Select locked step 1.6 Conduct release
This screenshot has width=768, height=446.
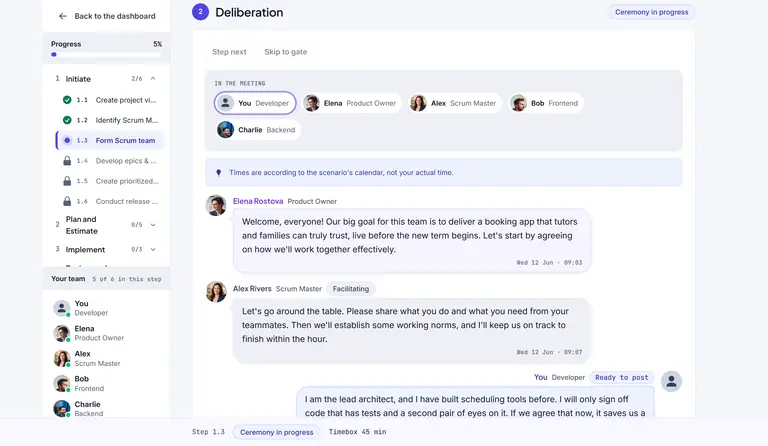(110, 201)
